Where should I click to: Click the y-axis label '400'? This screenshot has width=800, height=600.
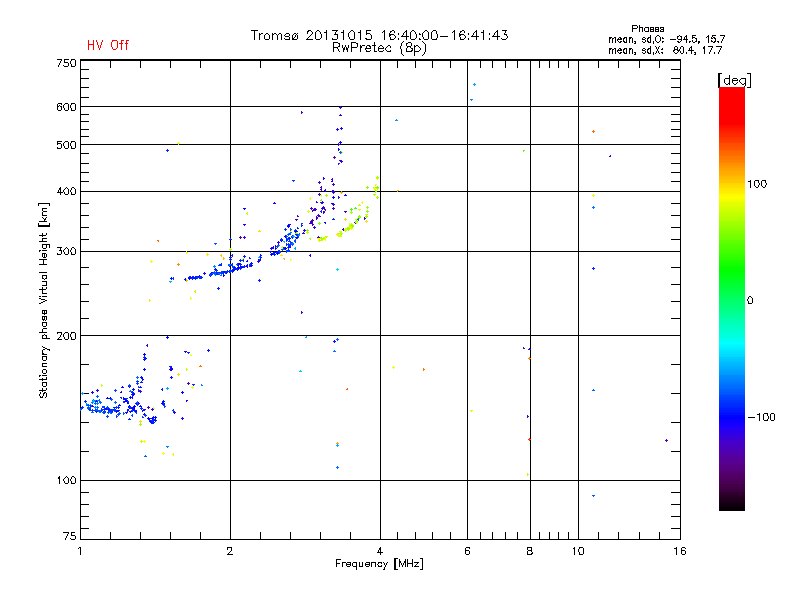(66, 191)
